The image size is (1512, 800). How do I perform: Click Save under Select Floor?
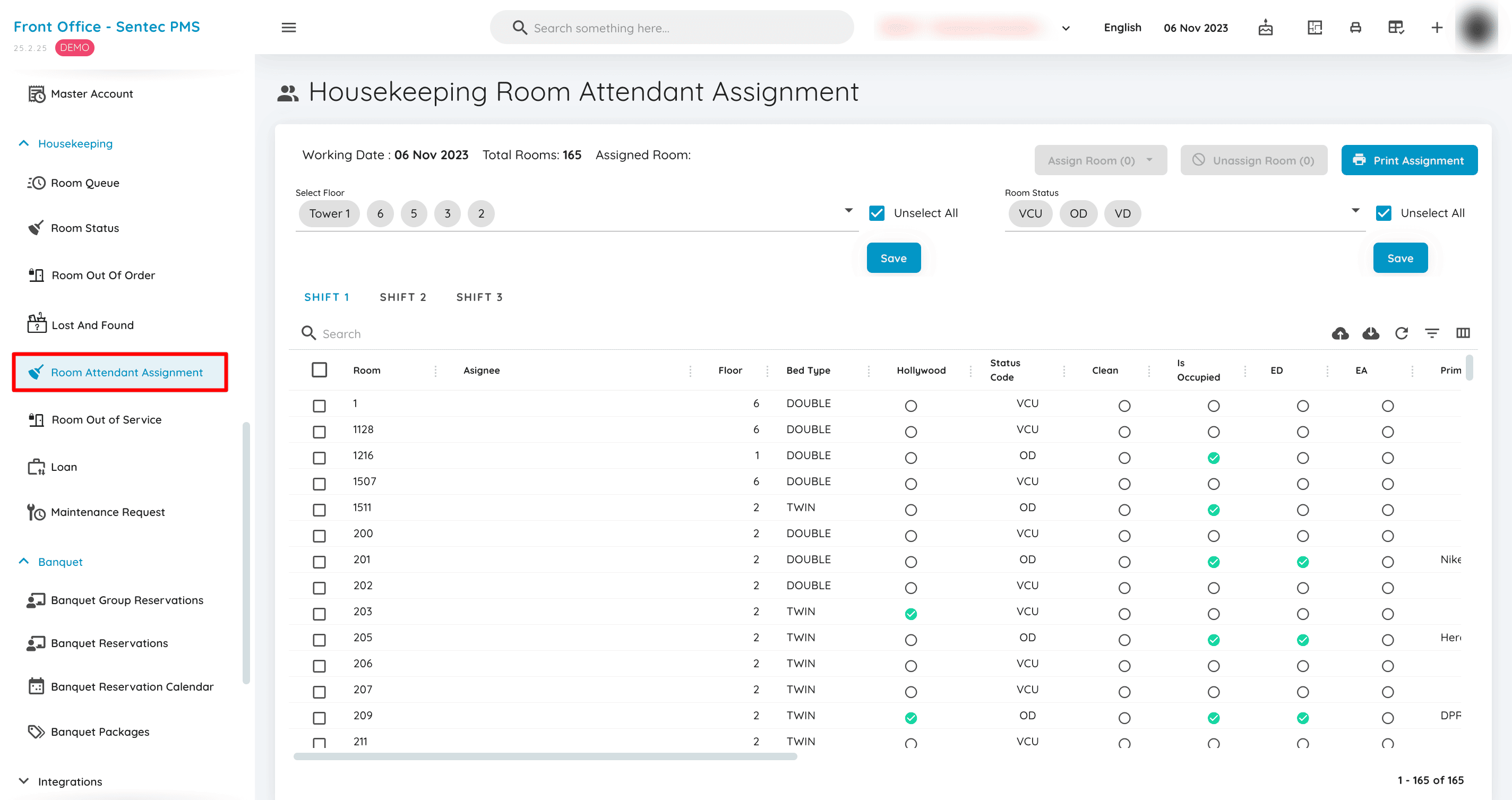click(894, 258)
